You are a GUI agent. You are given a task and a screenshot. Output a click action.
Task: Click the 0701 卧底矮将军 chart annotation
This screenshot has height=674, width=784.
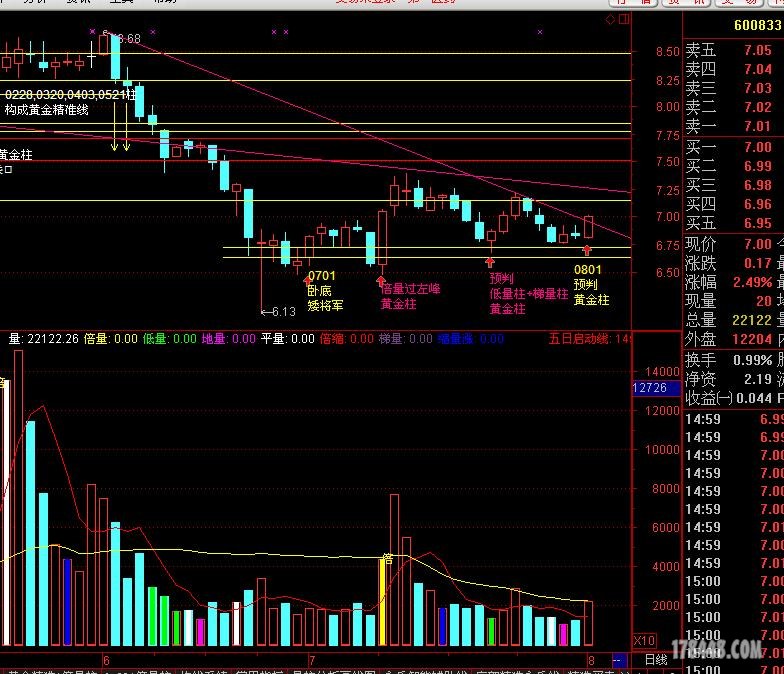click(x=325, y=290)
